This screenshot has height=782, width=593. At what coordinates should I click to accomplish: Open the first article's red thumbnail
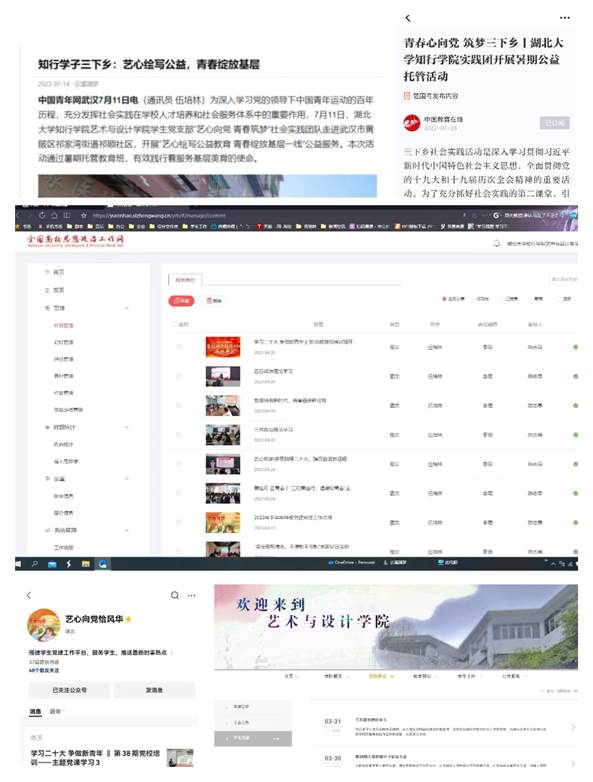click(223, 347)
